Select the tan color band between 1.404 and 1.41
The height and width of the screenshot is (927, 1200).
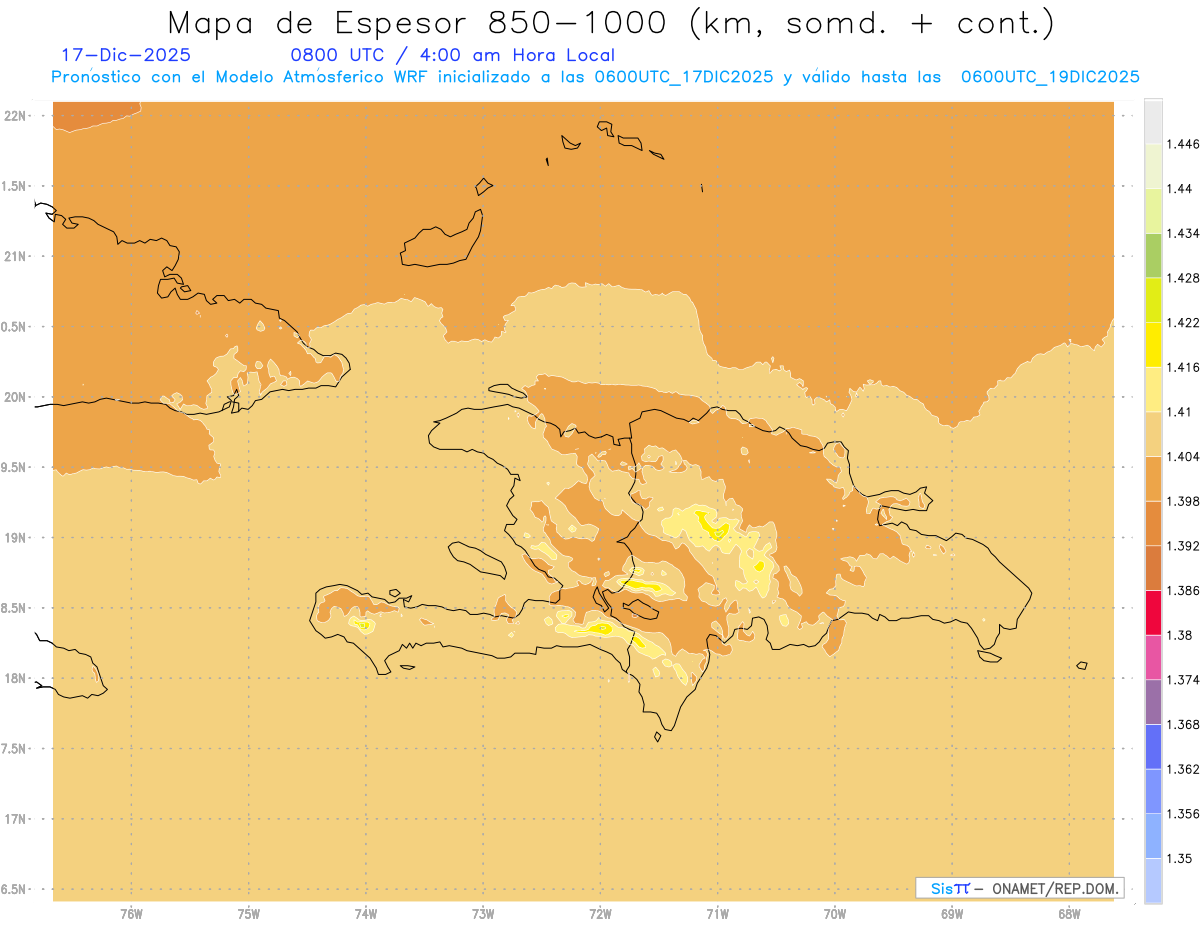pyautogui.click(x=1153, y=434)
